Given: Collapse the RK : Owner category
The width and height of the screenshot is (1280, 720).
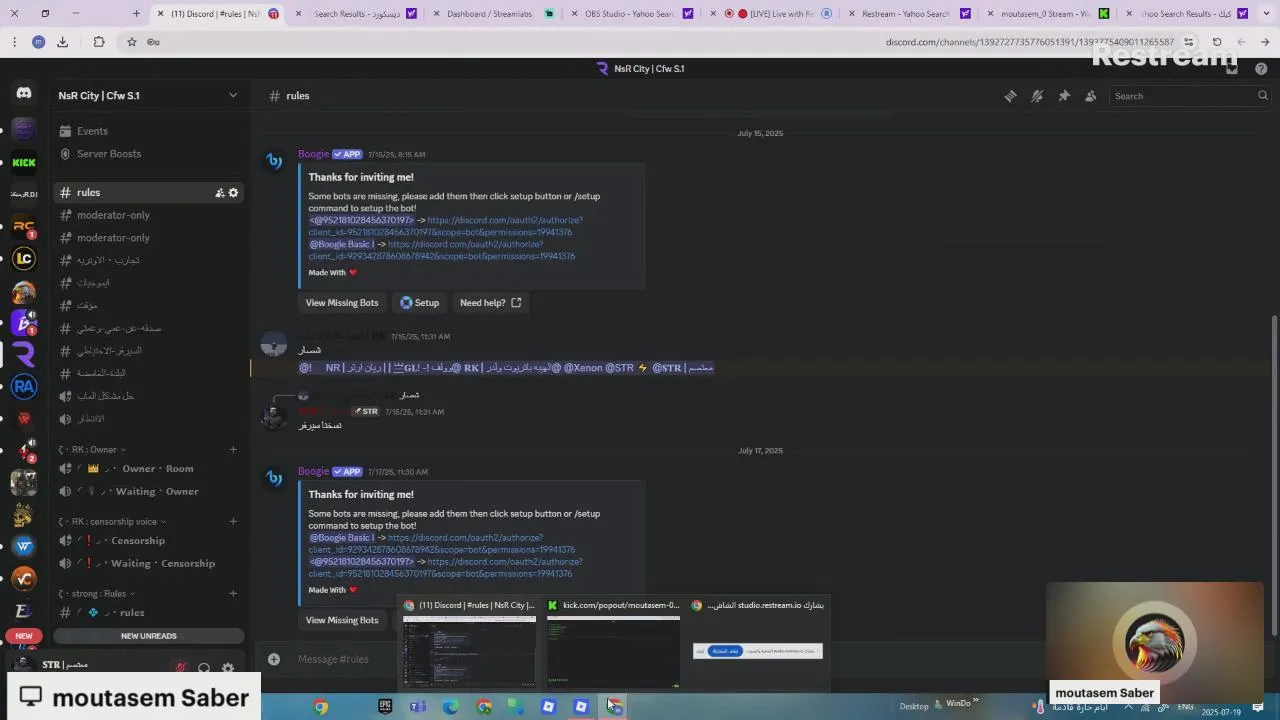Looking at the screenshot, I should point(92,450).
